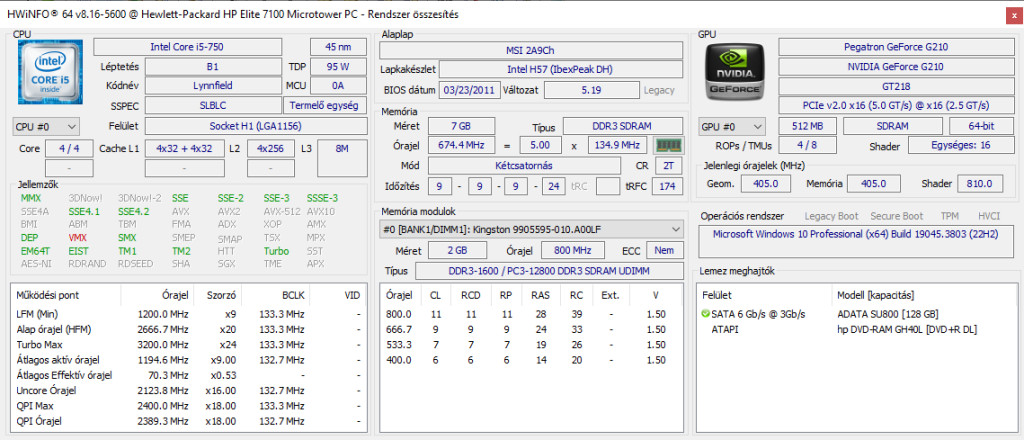The image size is (1024, 440).
Task: Select the ADATA SU800 [128 GB] drive row
Action: coord(857,314)
